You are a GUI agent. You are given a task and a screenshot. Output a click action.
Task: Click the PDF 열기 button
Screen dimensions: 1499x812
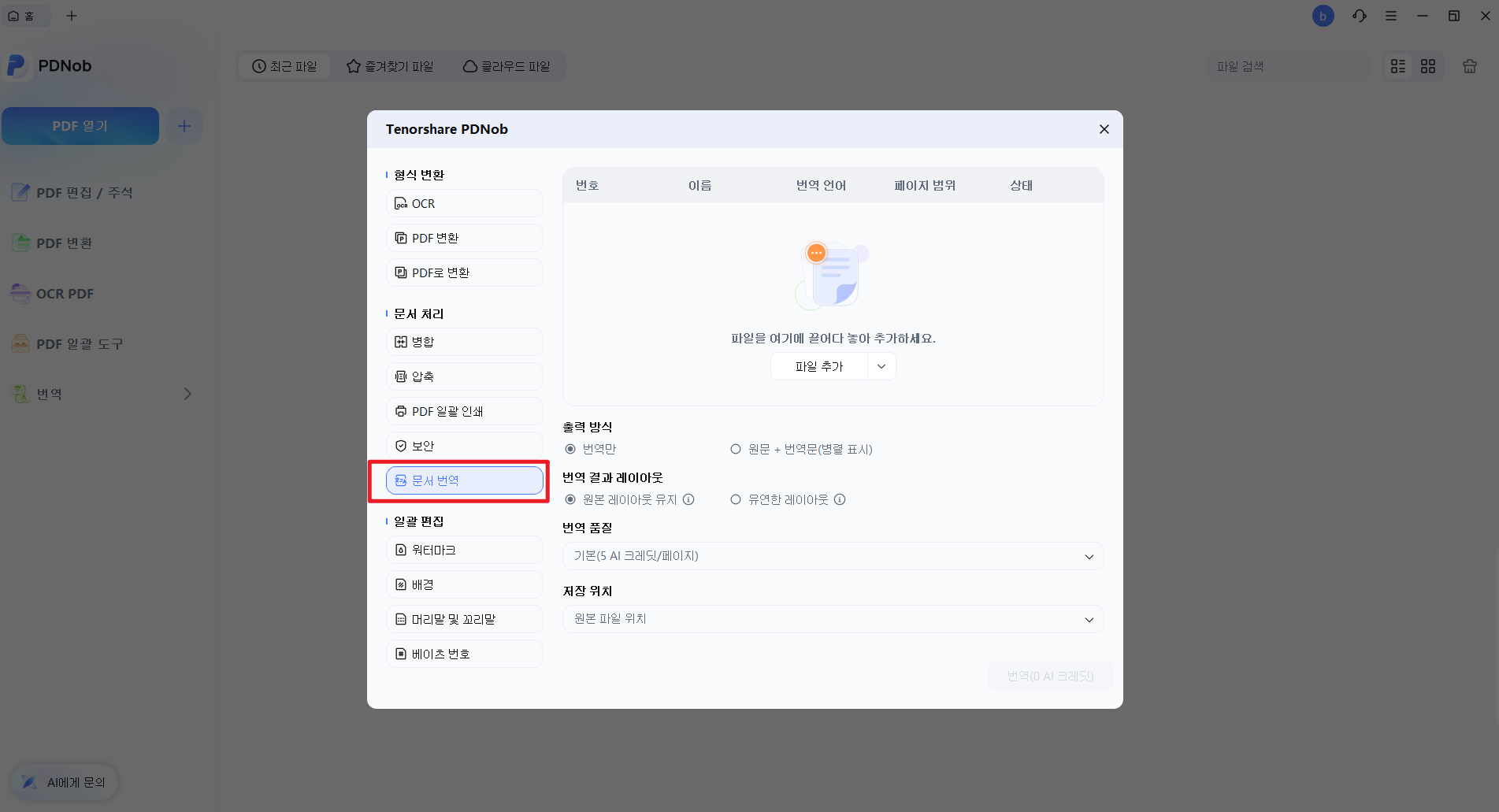(x=80, y=126)
